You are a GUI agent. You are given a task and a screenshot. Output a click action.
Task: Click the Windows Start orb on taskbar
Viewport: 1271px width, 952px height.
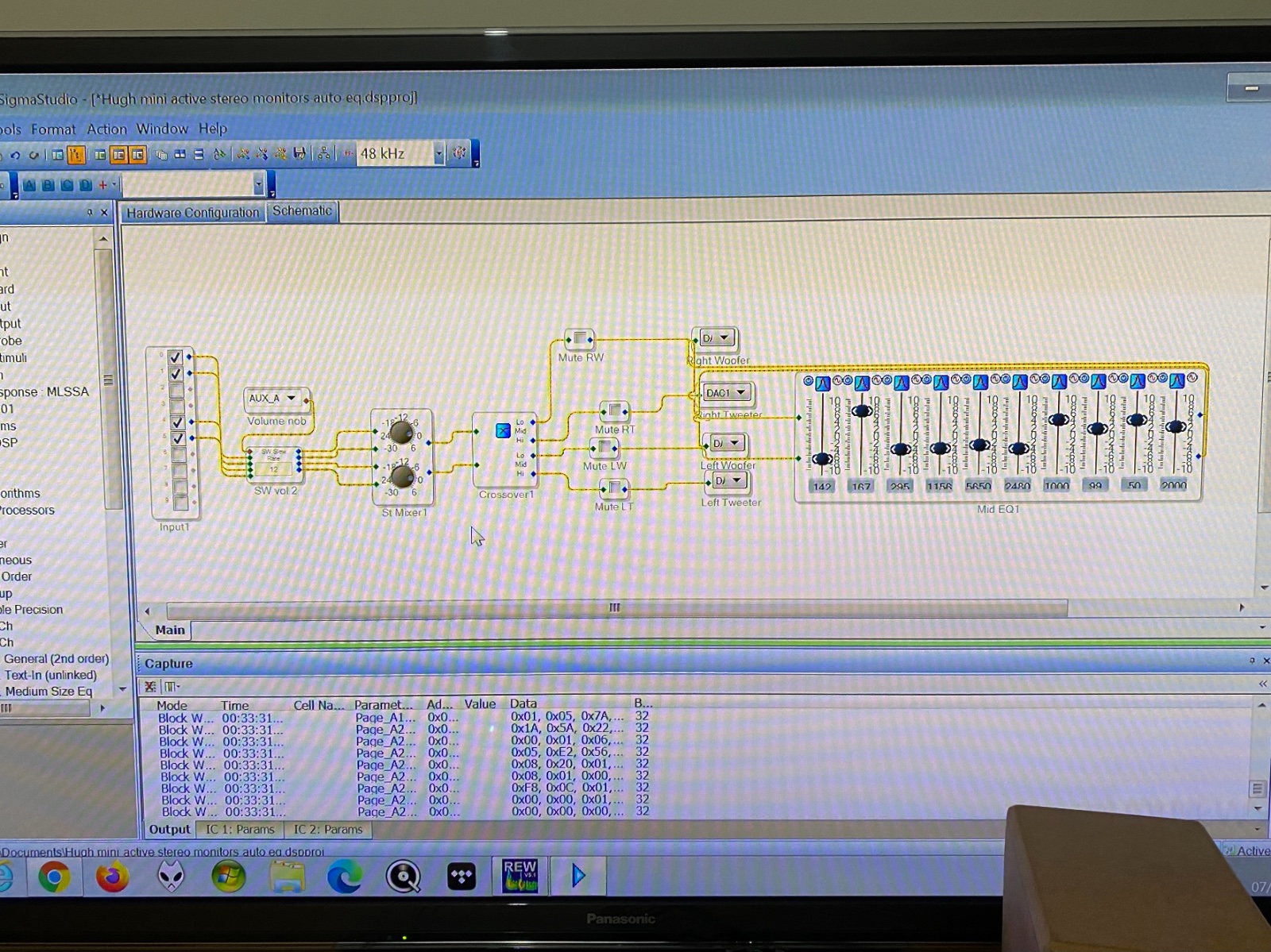click(x=228, y=877)
